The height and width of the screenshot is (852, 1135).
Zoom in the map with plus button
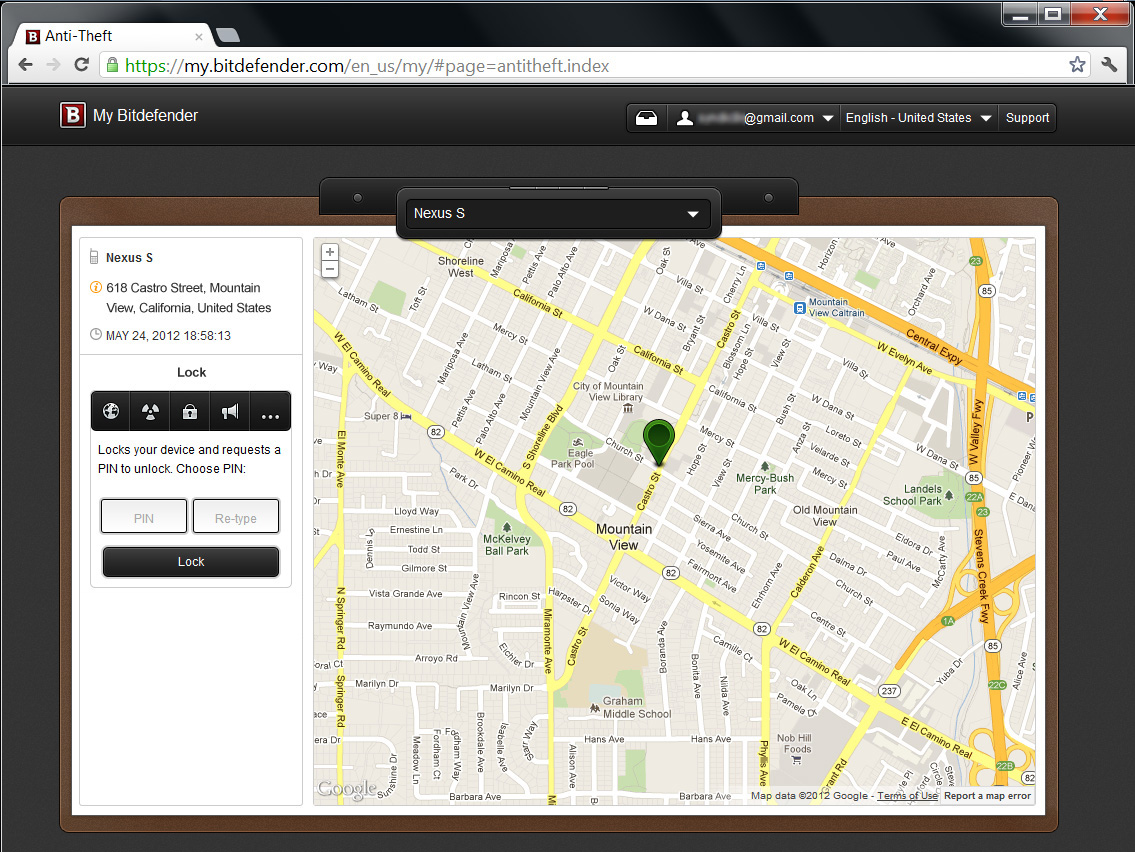330,252
